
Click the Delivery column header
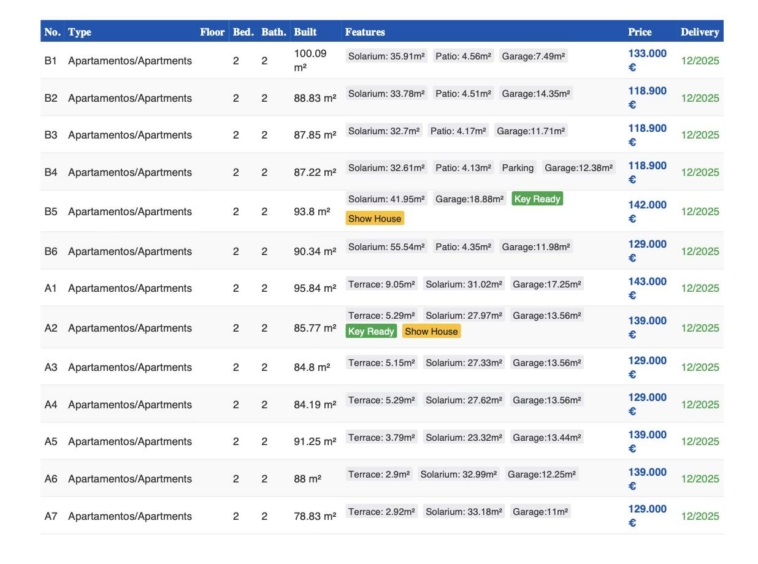(x=699, y=32)
